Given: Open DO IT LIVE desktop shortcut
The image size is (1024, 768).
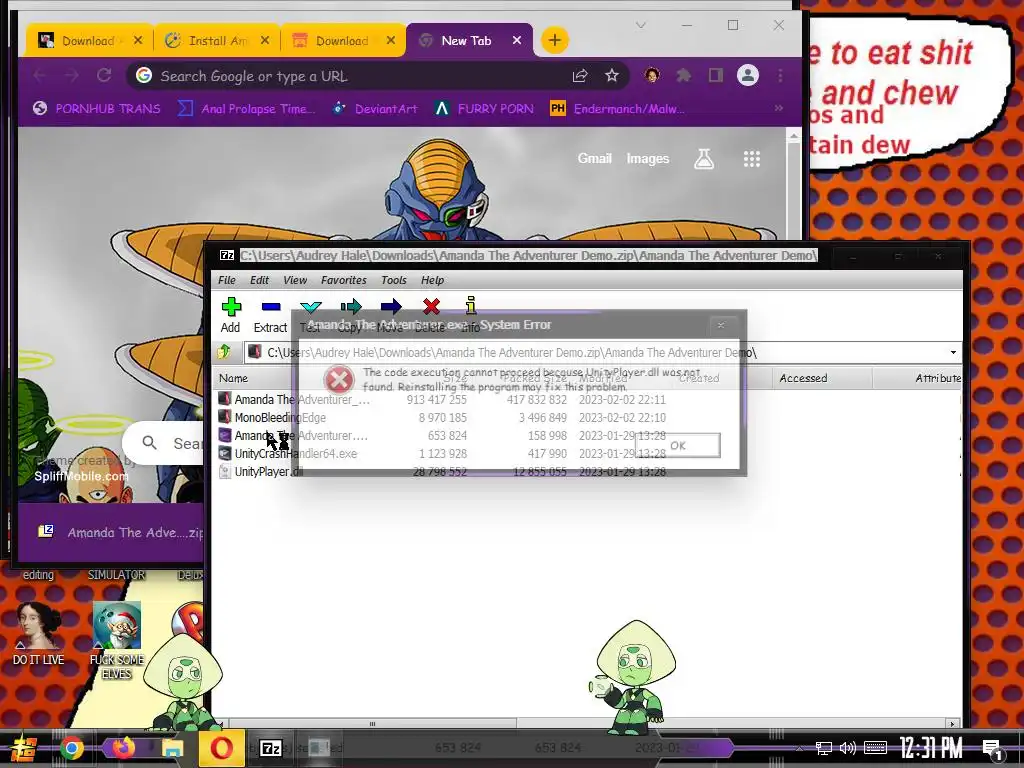Looking at the screenshot, I should pyautogui.click(x=39, y=632).
